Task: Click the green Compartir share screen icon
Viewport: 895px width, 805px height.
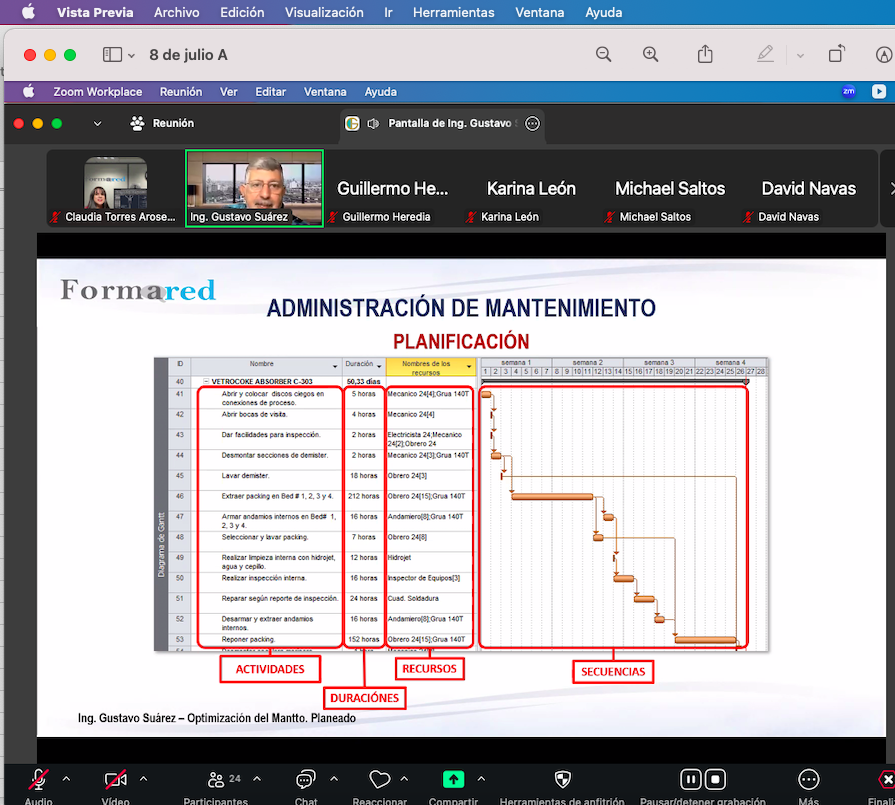Action: 453,779
